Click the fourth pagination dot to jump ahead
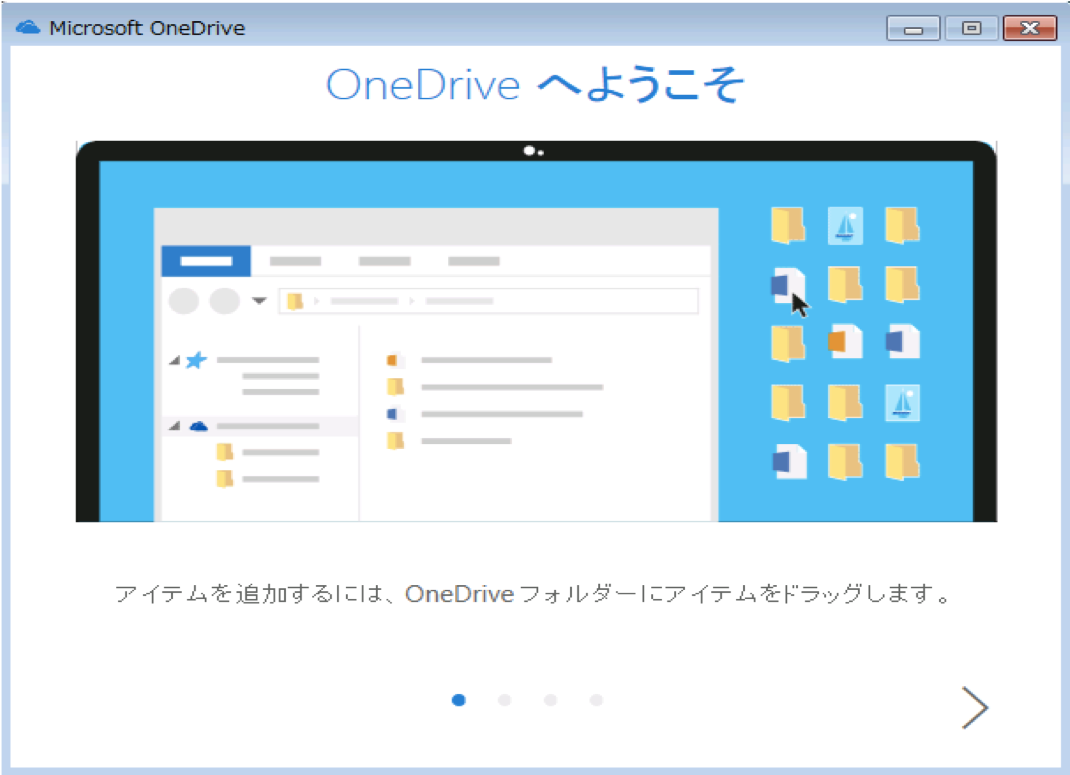Viewport: 1070px width, 775px height. tap(596, 700)
